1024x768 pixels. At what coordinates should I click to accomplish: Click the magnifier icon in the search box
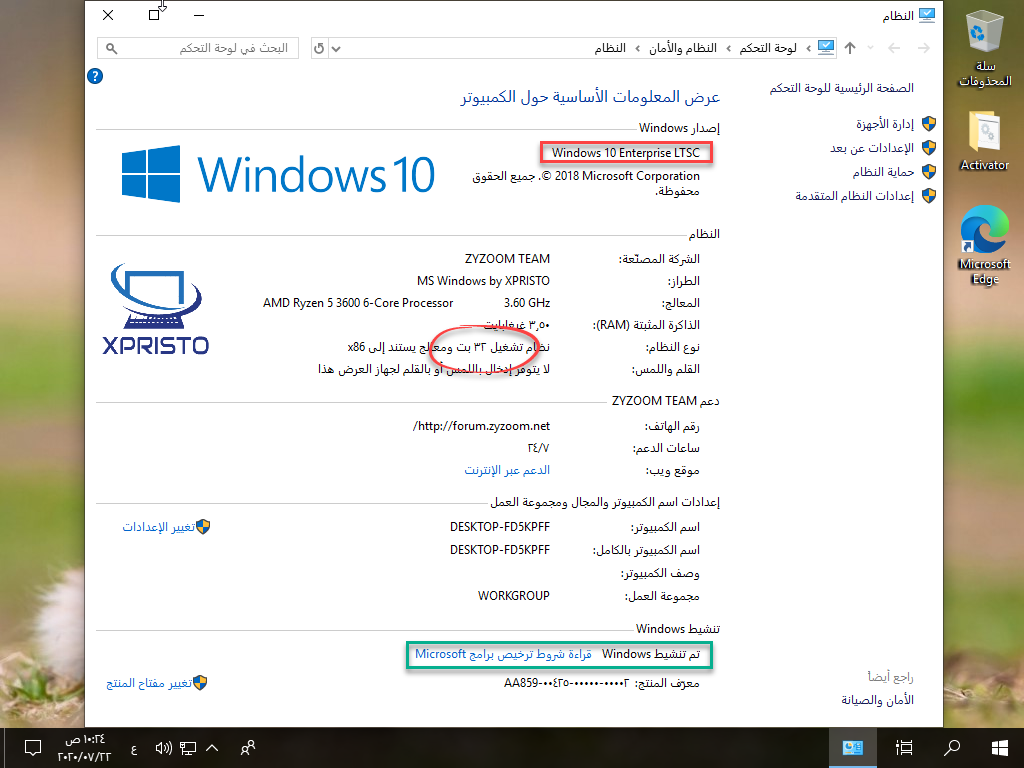coord(112,48)
